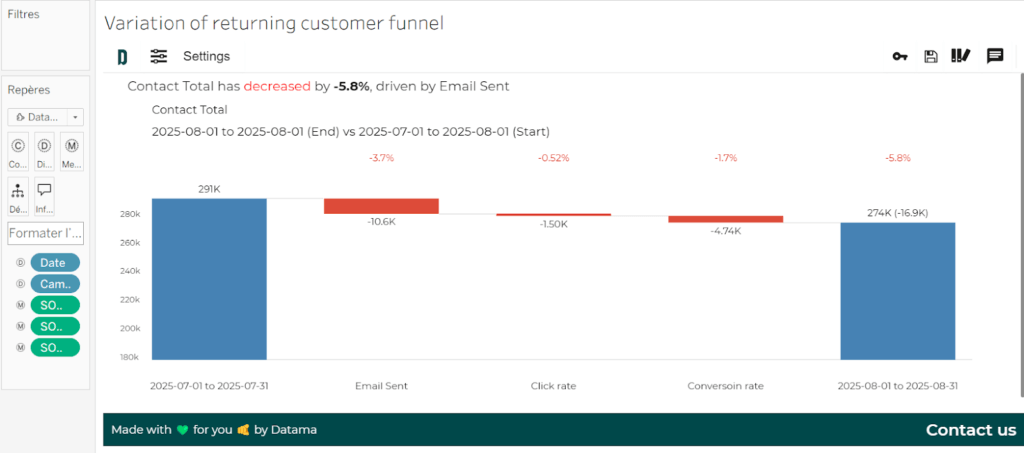Open the Settings text label
The width and height of the screenshot is (1024, 453).
click(x=206, y=57)
